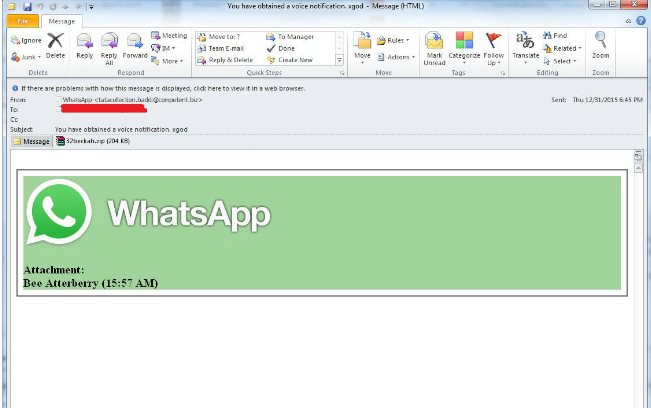The width and height of the screenshot is (651, 408).
Task: Apply the Done quick step
Action: [281, 49]
